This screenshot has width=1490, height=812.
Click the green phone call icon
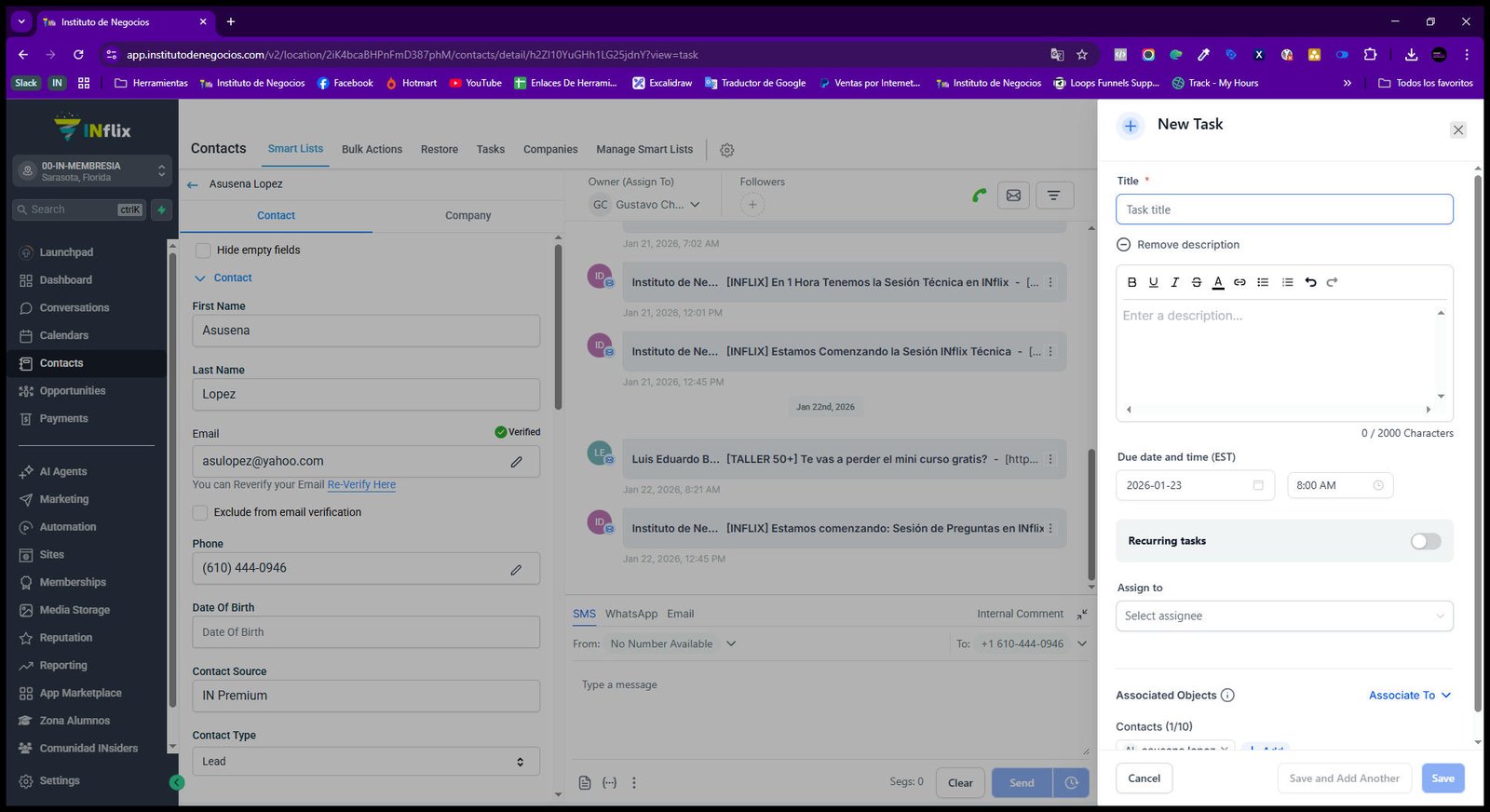coord(979,196)
